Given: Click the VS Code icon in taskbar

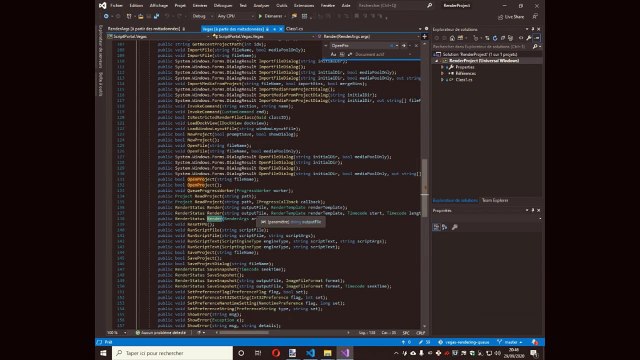Looking at the screenshot, I should [310, 353].
